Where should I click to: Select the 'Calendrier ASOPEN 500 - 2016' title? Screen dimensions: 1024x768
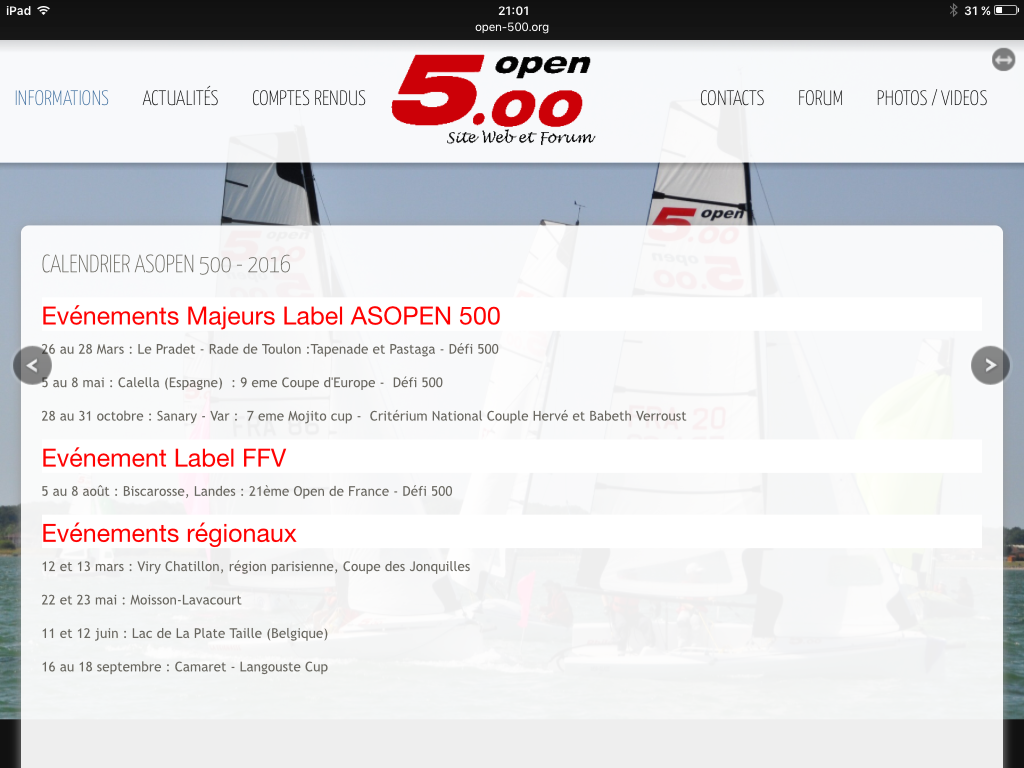[x=166, y=264]
